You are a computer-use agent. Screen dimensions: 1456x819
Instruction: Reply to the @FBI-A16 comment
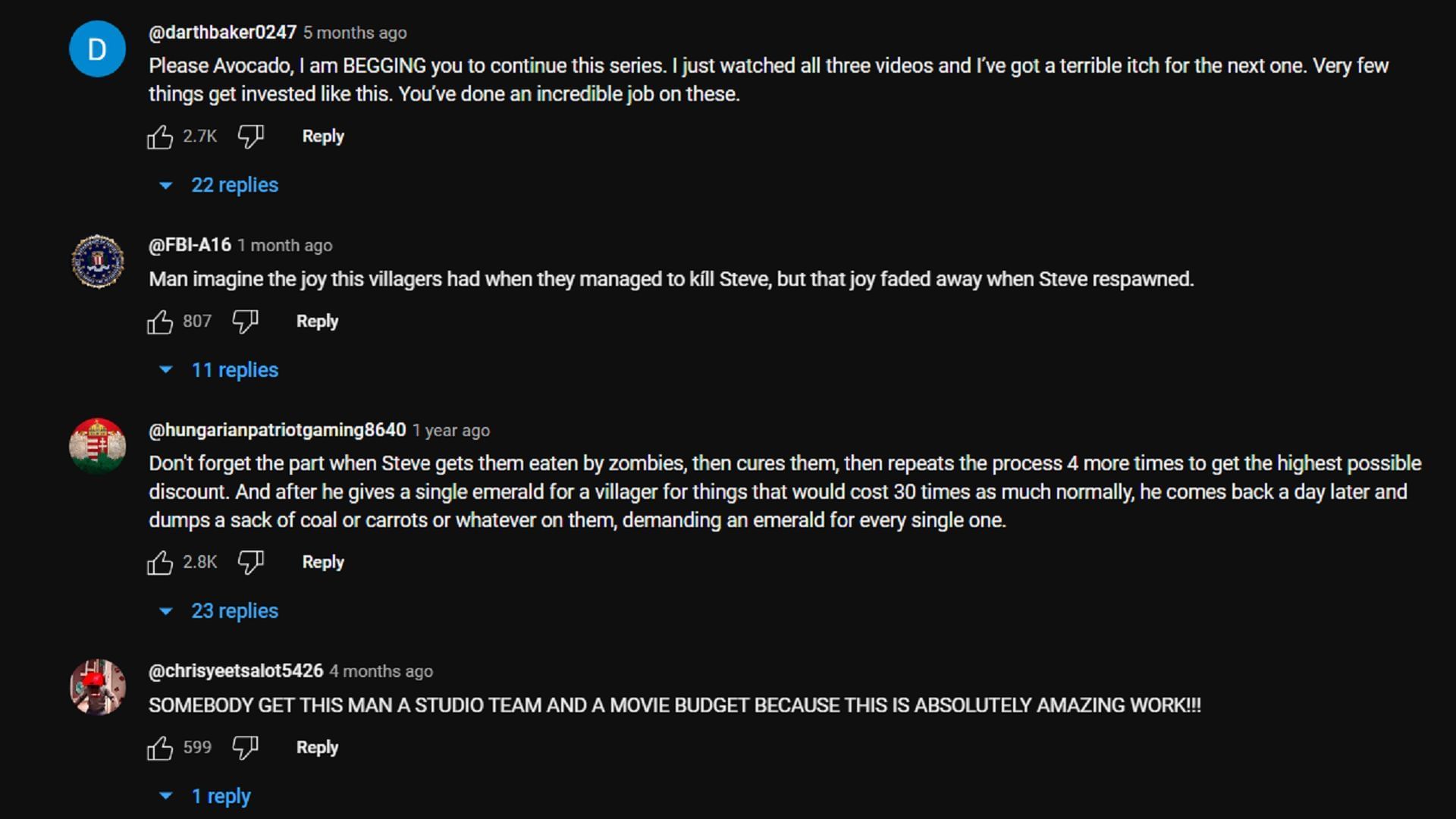click(x=317, y=322)
